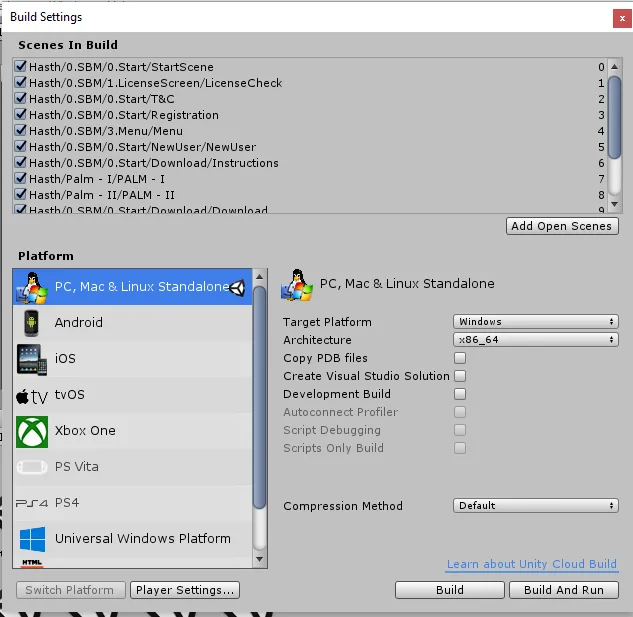The width and height of the screenshot is (633, 617).
Task: Click Add Open Scenes button
Action: click(562, 226)
